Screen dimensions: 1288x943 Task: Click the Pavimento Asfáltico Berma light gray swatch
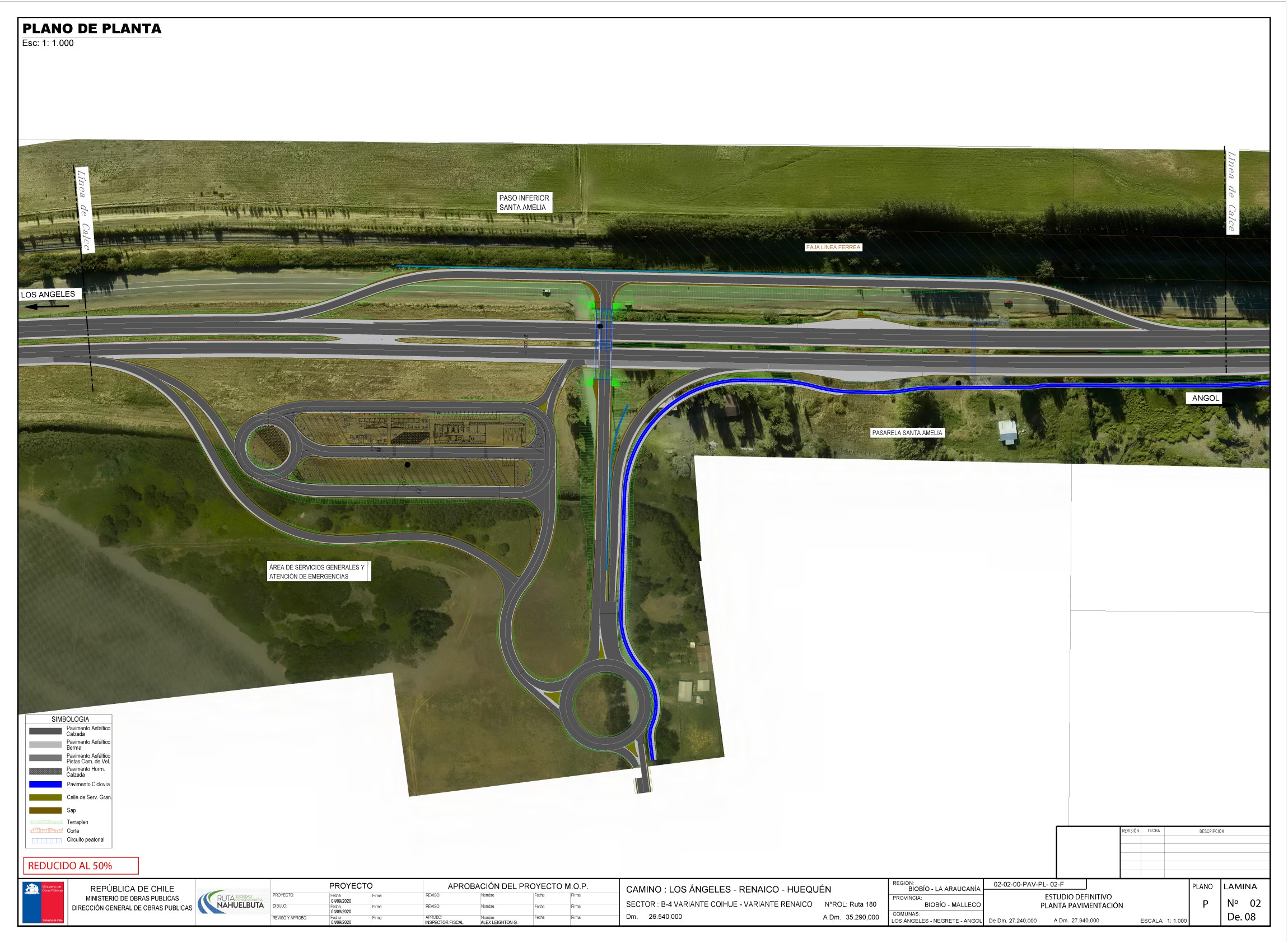click(46, 745)
